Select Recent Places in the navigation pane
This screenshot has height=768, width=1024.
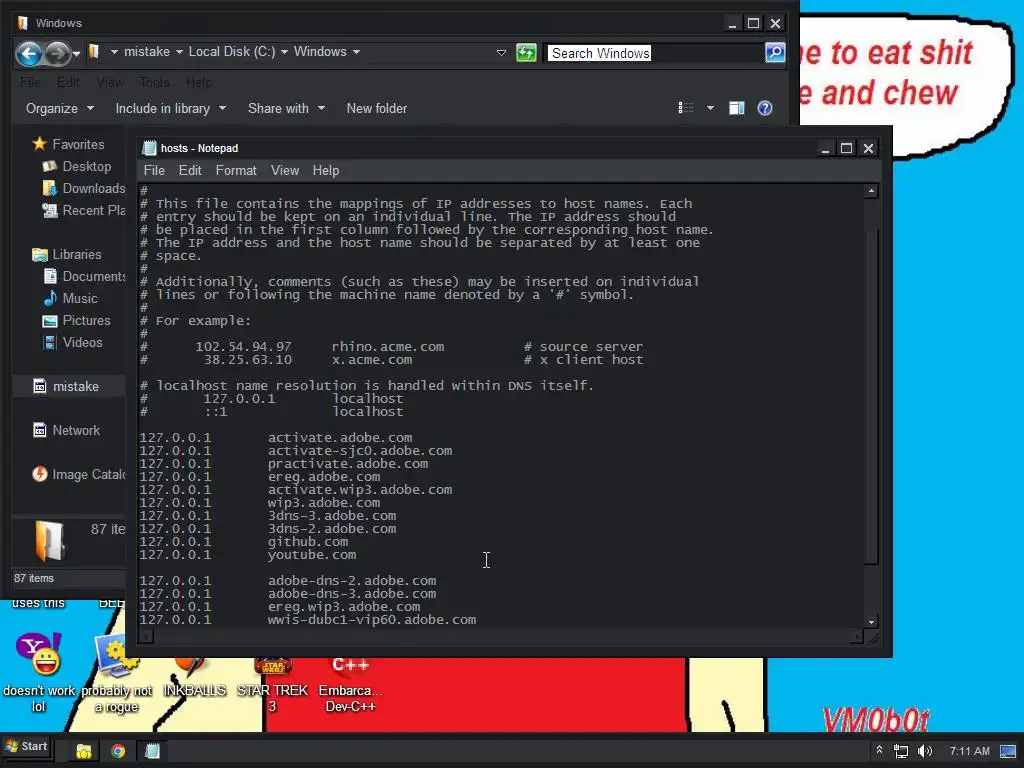pos(84,211)
